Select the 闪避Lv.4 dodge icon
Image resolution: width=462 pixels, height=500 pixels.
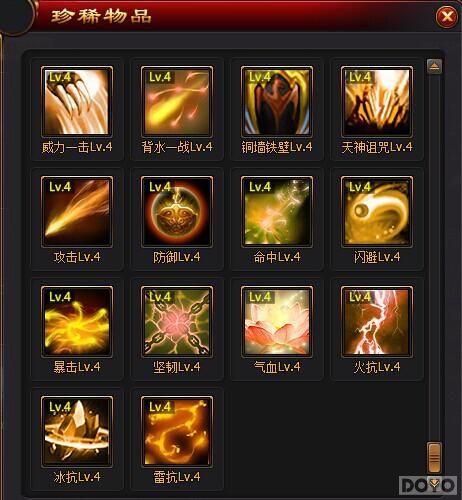pos(377,212)
